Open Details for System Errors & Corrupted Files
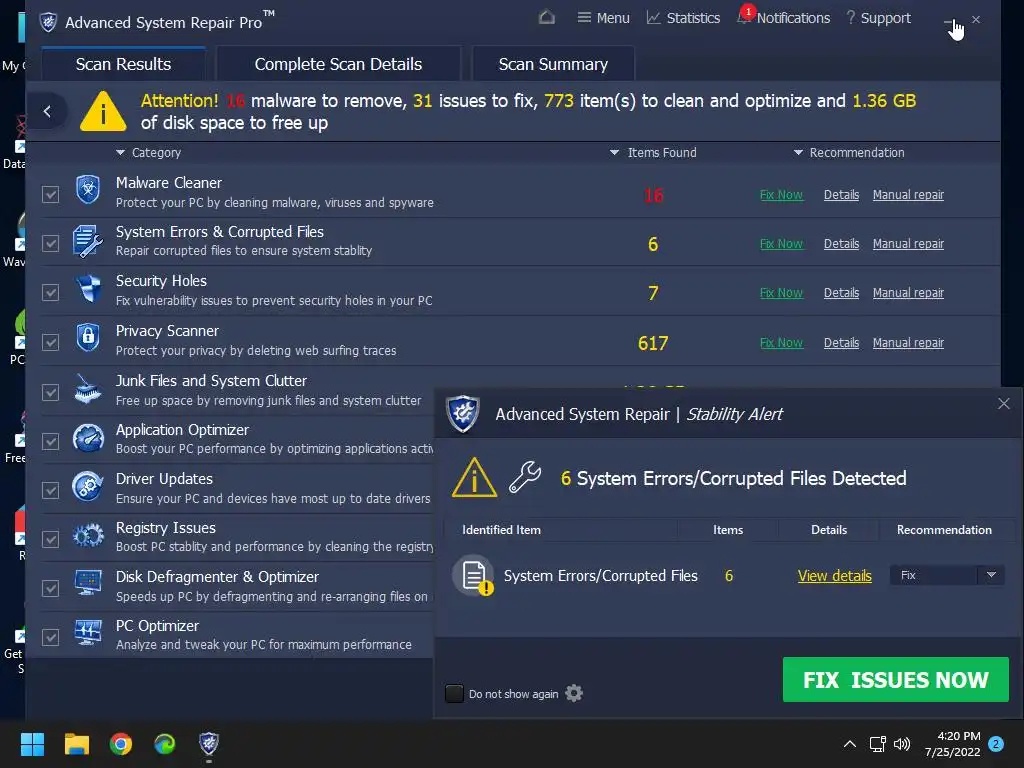 pyautogui.click(x=841, y=244)
